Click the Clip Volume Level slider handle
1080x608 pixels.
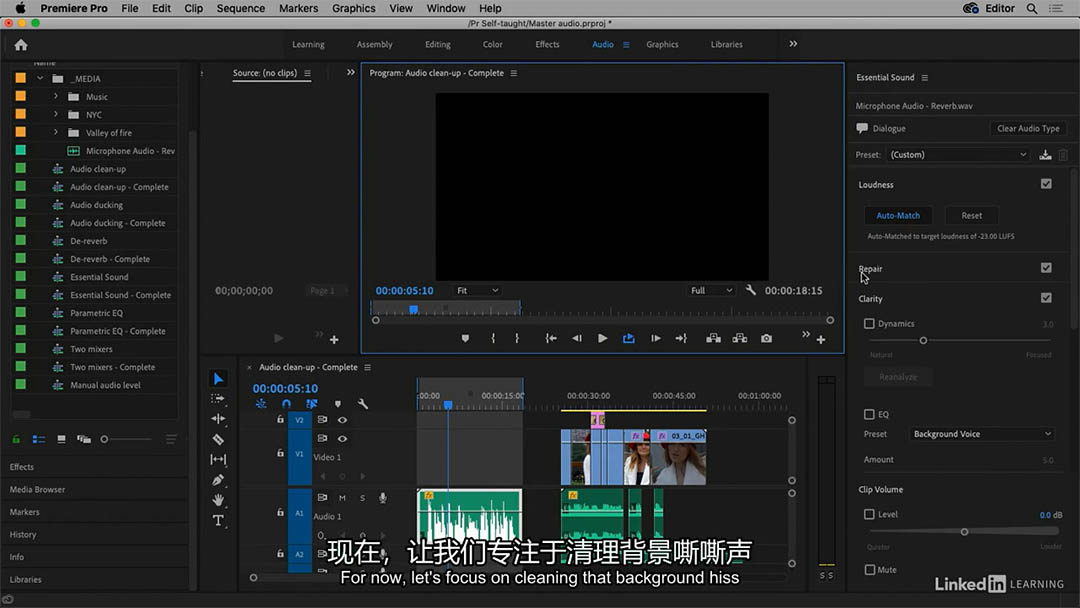click(x=964, y=532)
